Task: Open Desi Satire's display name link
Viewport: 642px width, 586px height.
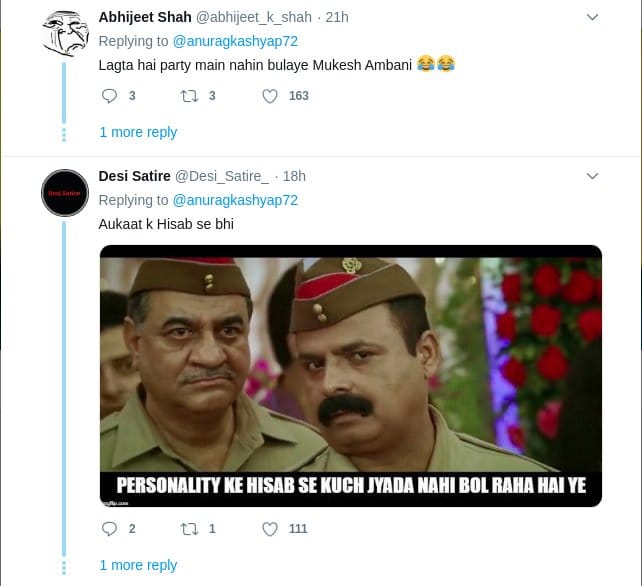Action: point(134,176)
